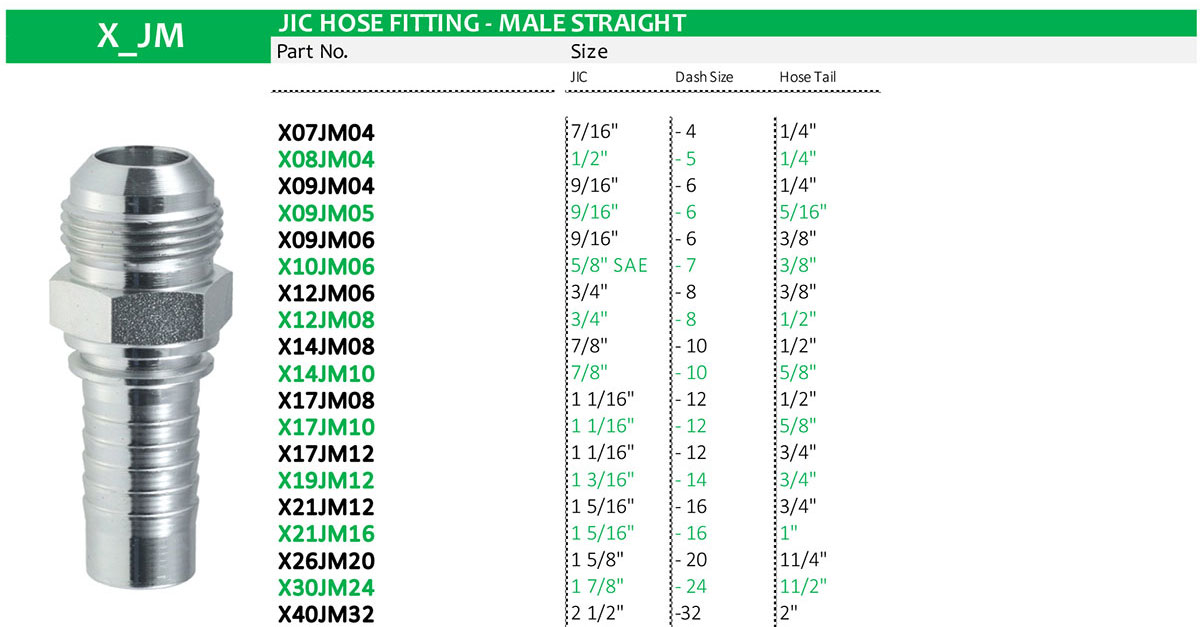Open part number X10JM06
The height and width of the screenshot is (627, 1200).
click(x=326, y=266)
